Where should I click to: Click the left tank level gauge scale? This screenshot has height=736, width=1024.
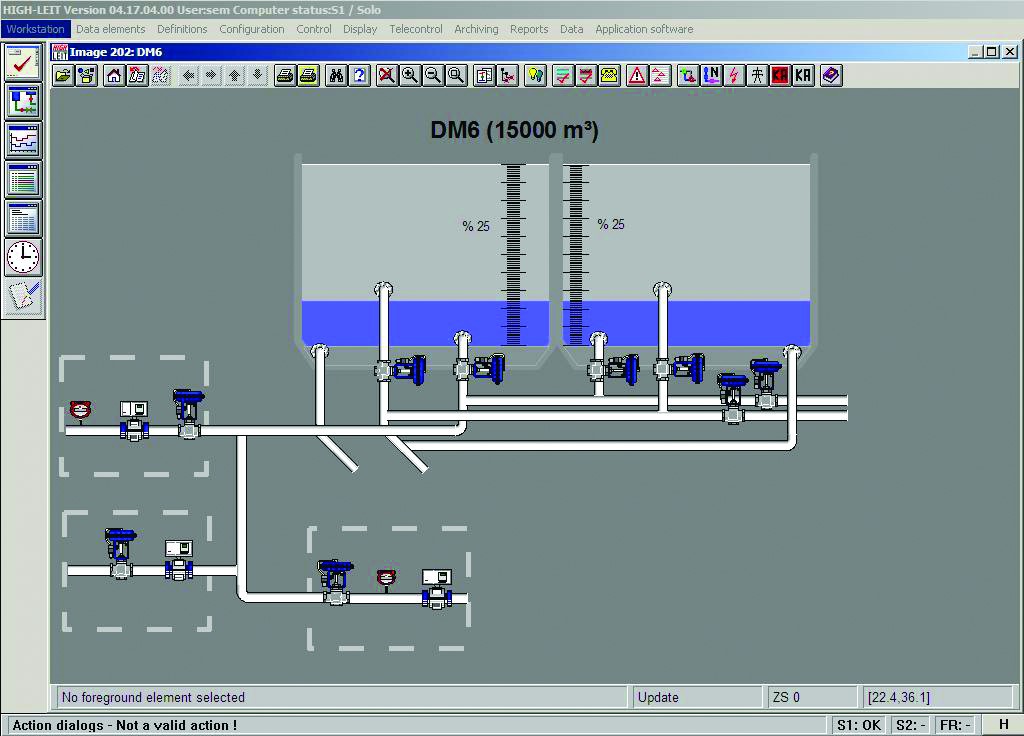click(513, 255)
